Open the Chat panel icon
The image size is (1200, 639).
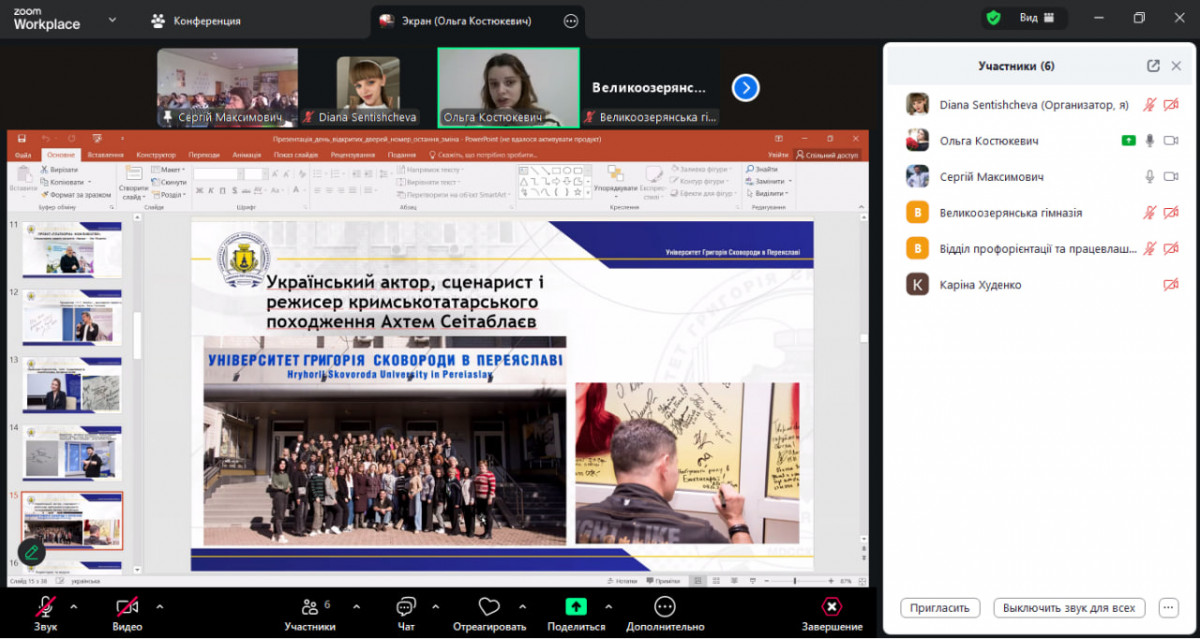tap(405, 607)
